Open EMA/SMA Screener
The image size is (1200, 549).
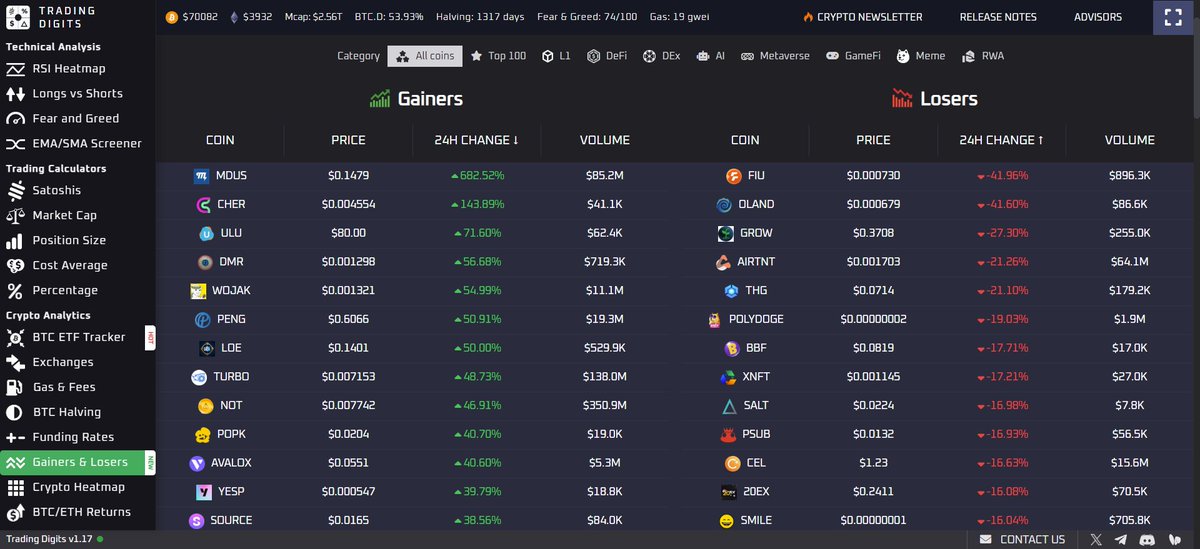(x=74, y=144)
